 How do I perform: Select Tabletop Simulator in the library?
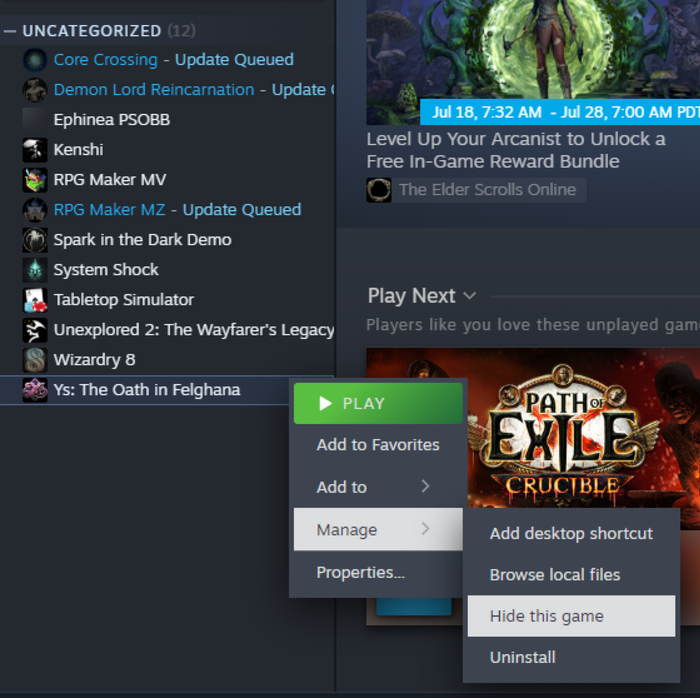pos(167,299)
